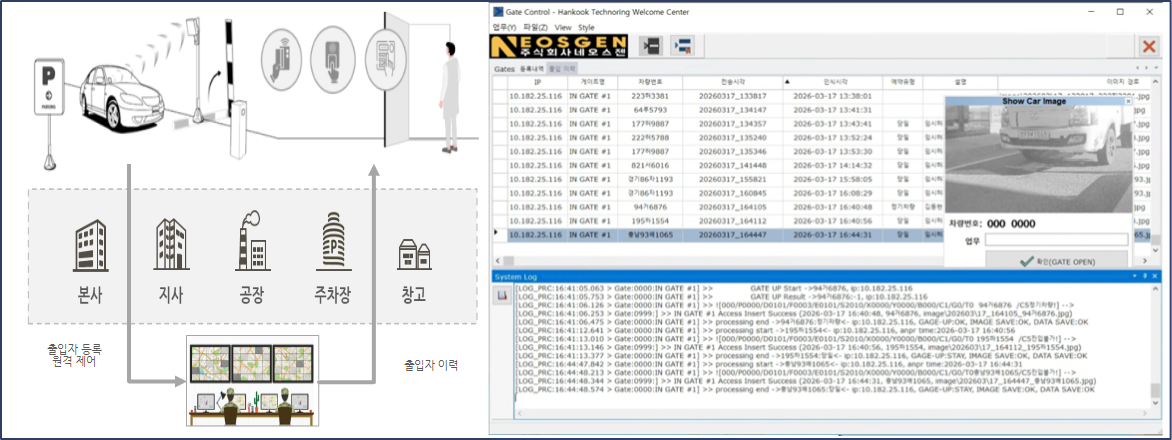Click the 업무 input field
Image resolution: width=1172 pixels, height=440 pixels.
1057,240
